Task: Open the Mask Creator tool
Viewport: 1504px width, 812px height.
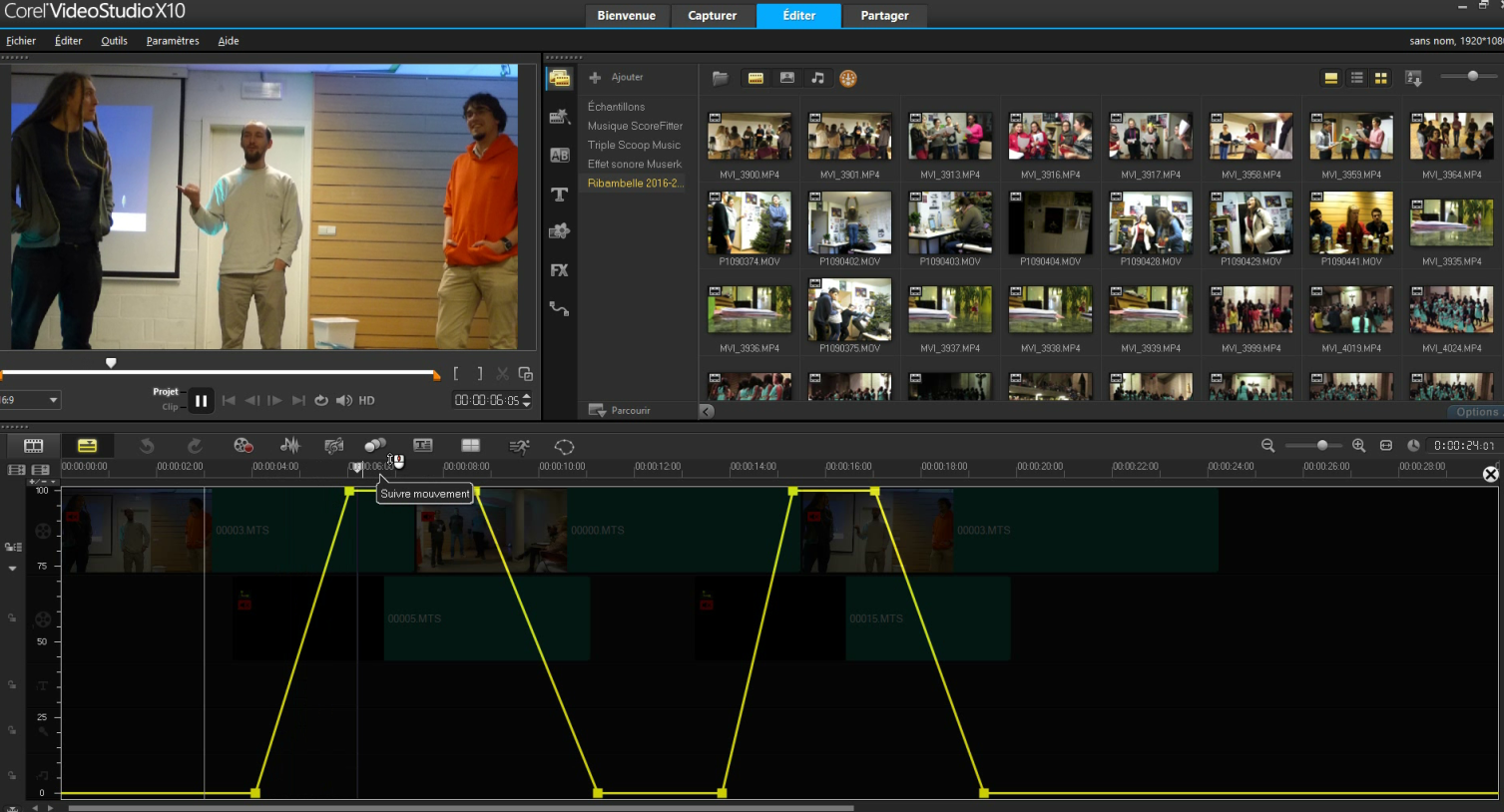Action: point(565,446)
